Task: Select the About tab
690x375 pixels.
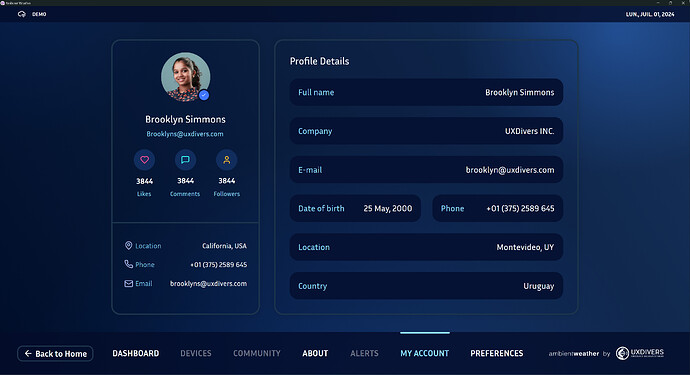Action: (x=315, y=353)
